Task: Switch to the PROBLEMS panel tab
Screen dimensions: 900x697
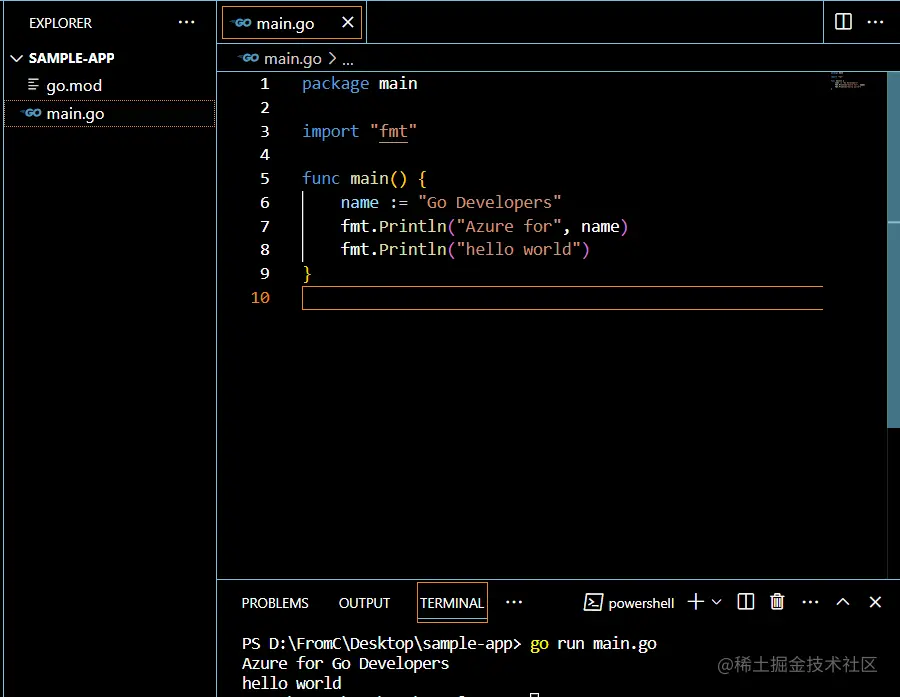Action: click(x=275, y=603)
